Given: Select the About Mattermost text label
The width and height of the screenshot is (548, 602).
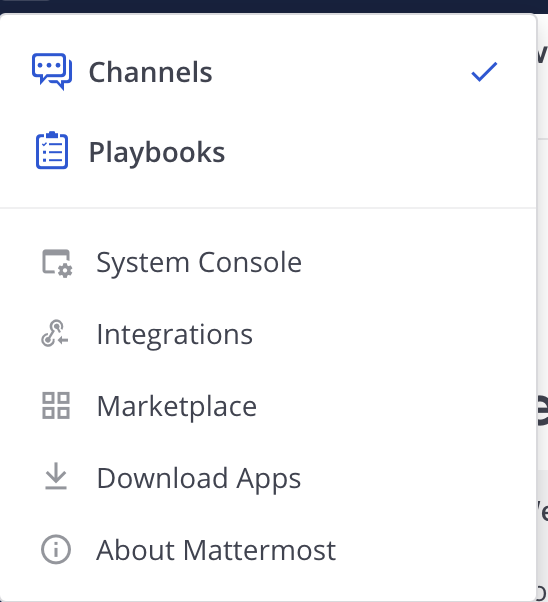Looking at the screenshot, I should [216, 550].
